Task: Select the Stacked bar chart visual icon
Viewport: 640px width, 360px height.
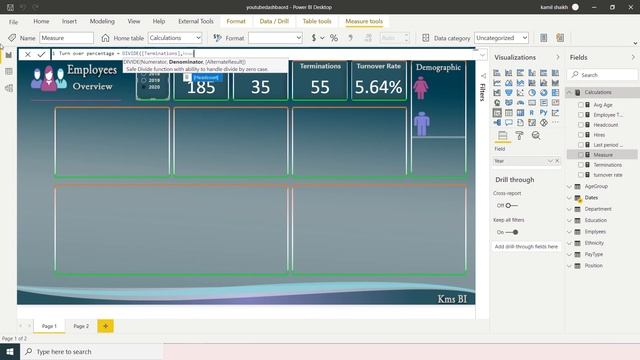Action: tap(497, 73)
